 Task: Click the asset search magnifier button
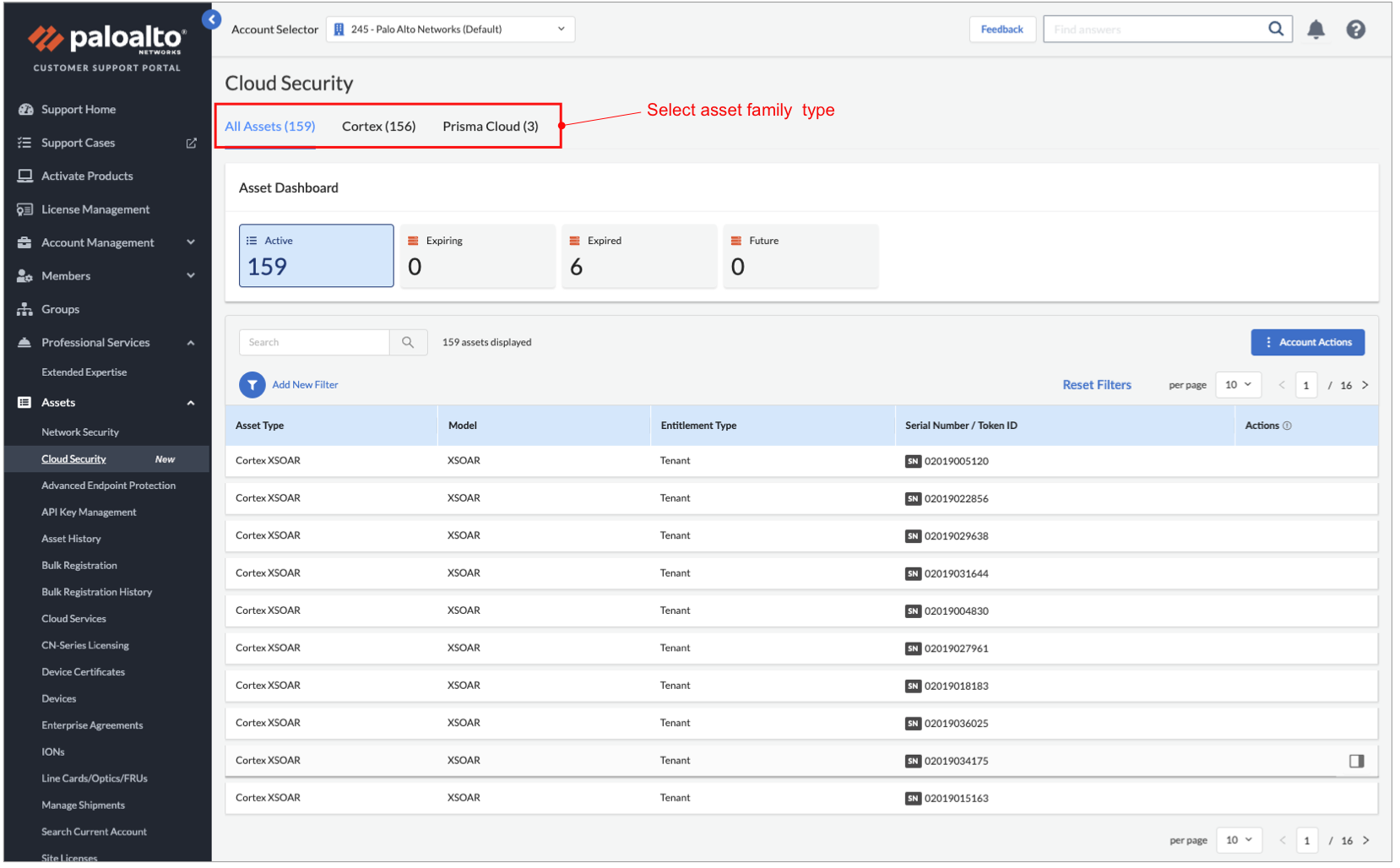tap(408, 342)
